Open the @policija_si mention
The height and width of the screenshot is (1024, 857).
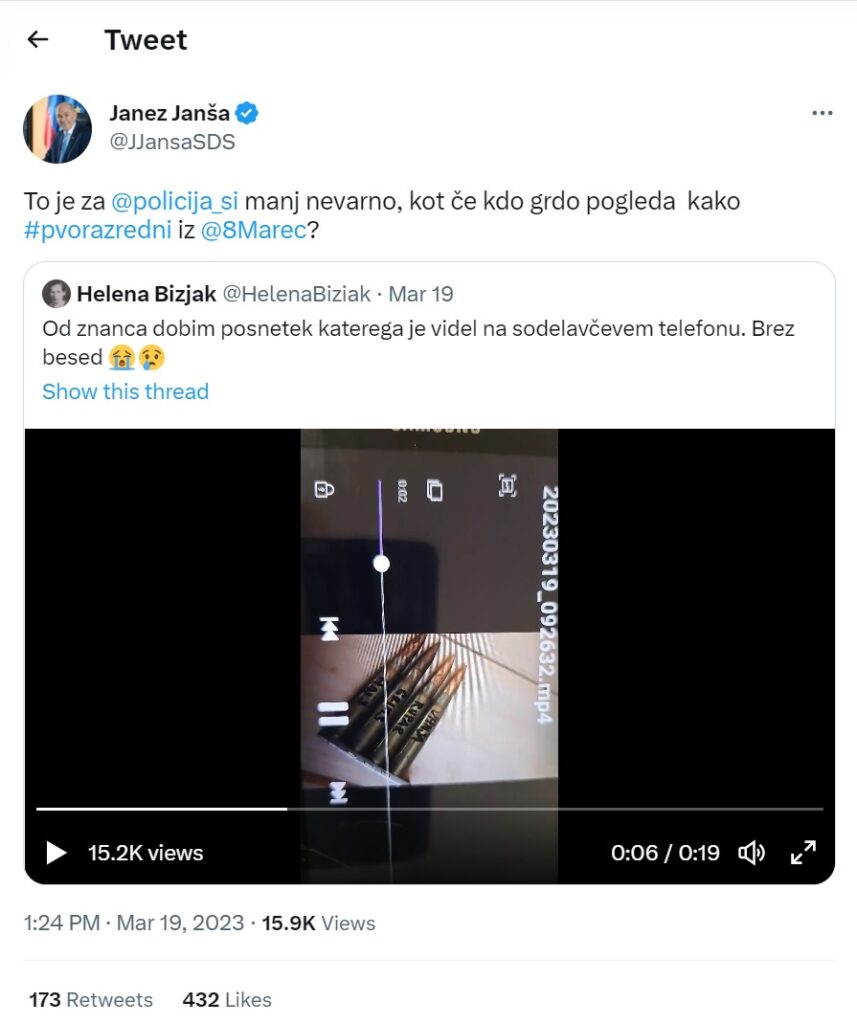[x=175, y=201]
